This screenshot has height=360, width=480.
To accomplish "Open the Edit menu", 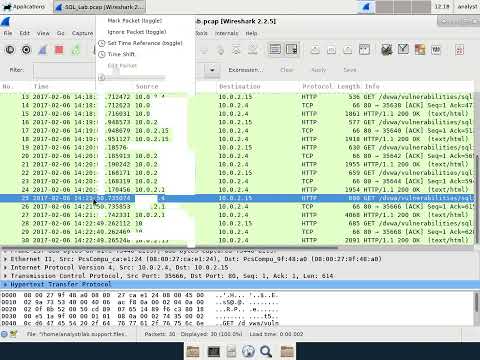I will pos(24,33).
